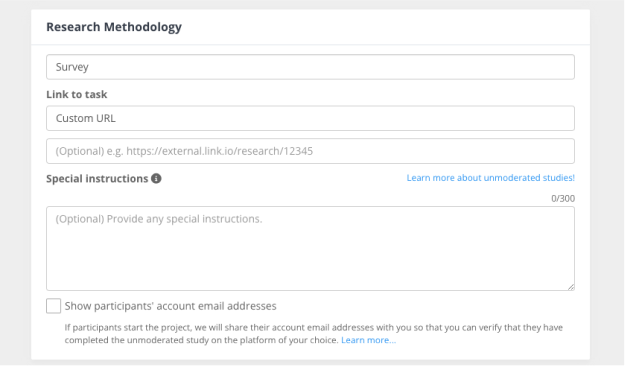Click the Link to task label
Image resolution: width=625 pixels, height=366 pixels.
tap(77, 94)
